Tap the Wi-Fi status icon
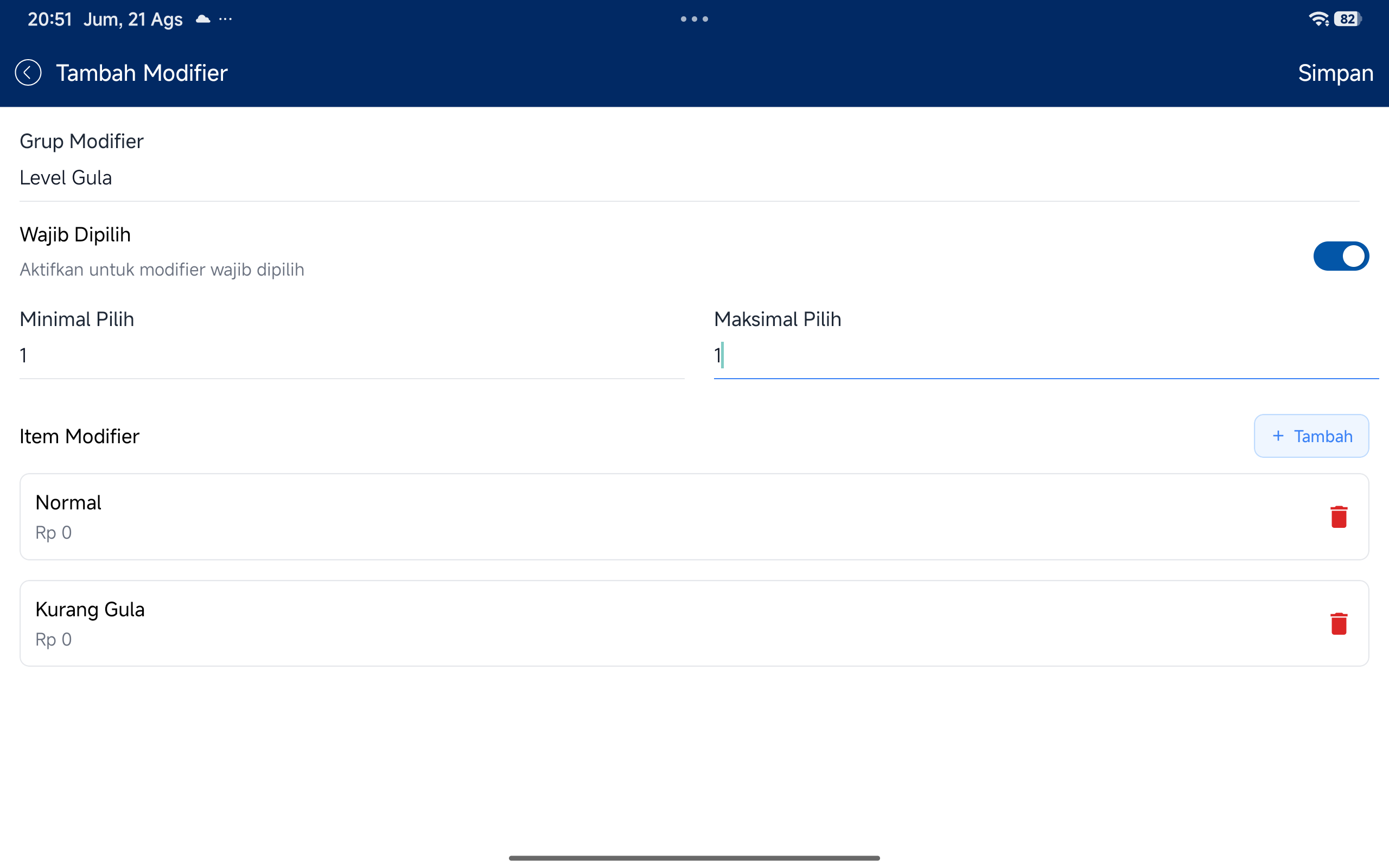 [x=1318, y=19]
